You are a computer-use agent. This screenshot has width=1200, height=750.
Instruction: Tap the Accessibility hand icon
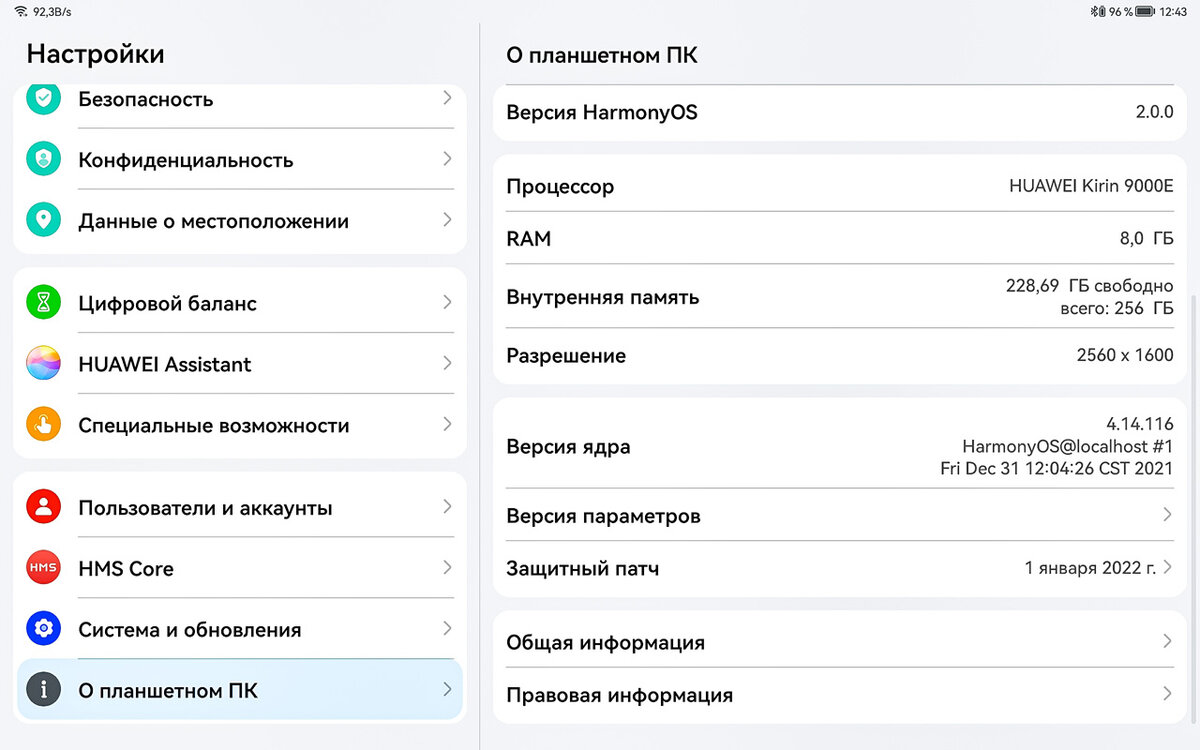tap(43, 425)
